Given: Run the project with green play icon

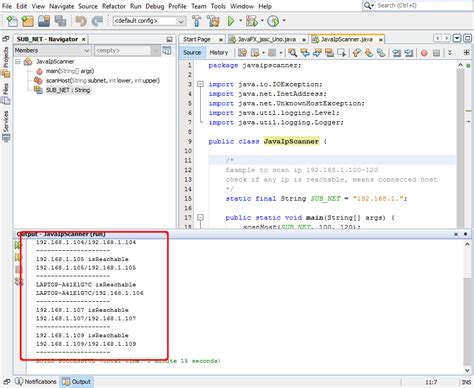Looking at the screenshot, I should point(231,21).
